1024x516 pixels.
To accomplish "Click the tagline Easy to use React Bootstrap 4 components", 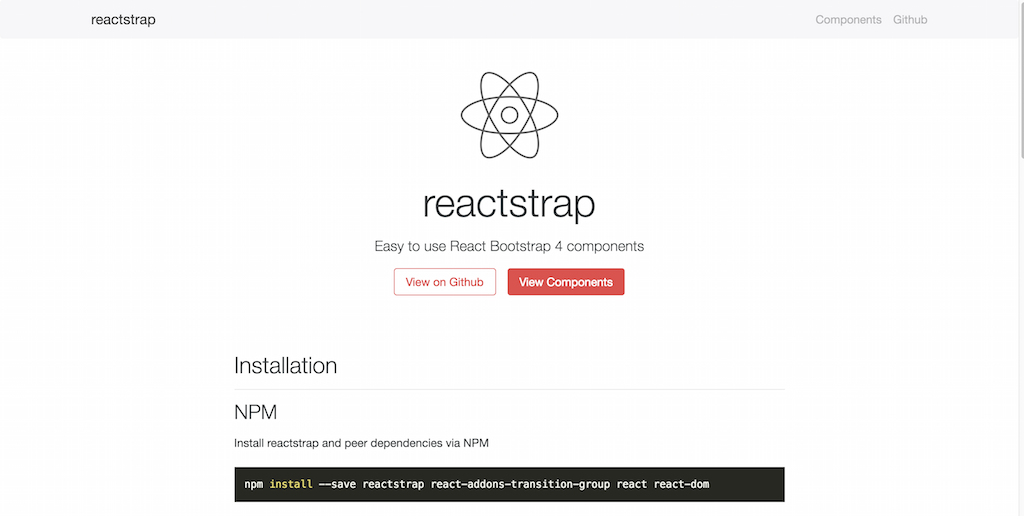I will click(x=509, y=246).
